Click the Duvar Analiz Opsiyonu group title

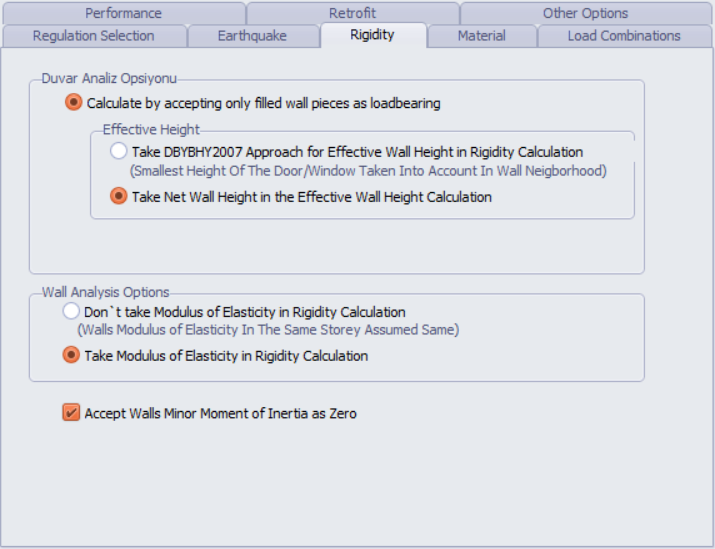pos(109,78)
